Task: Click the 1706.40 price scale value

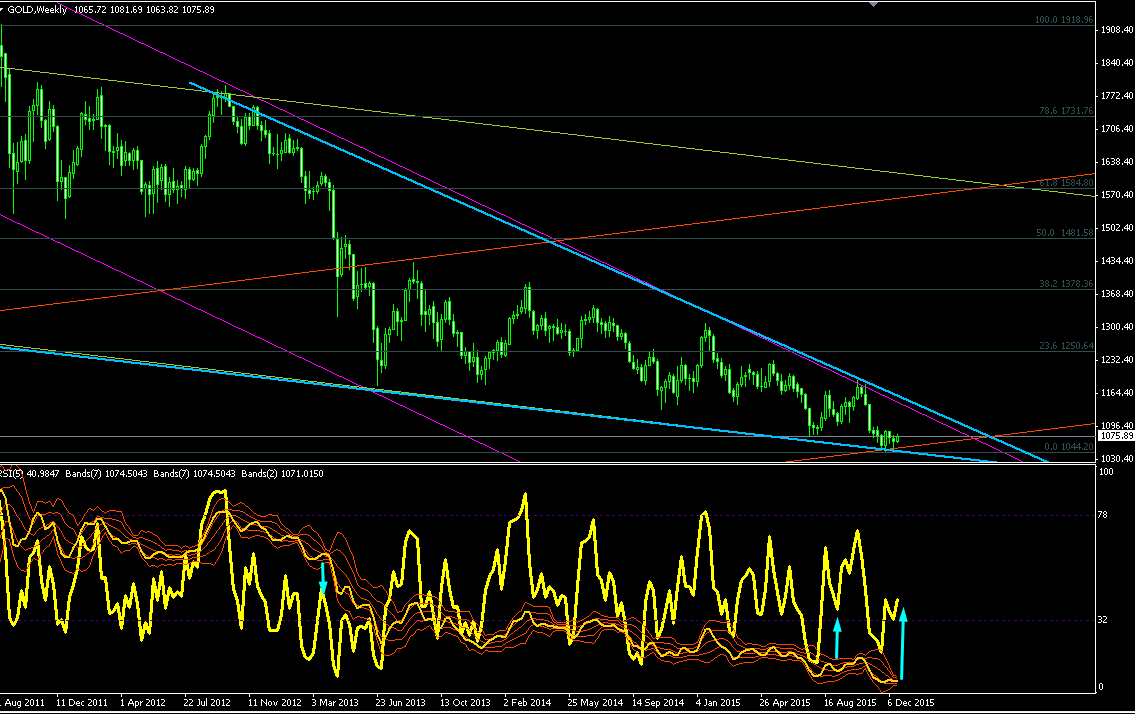Action: pyautogui.click(x=1117, y=129)
